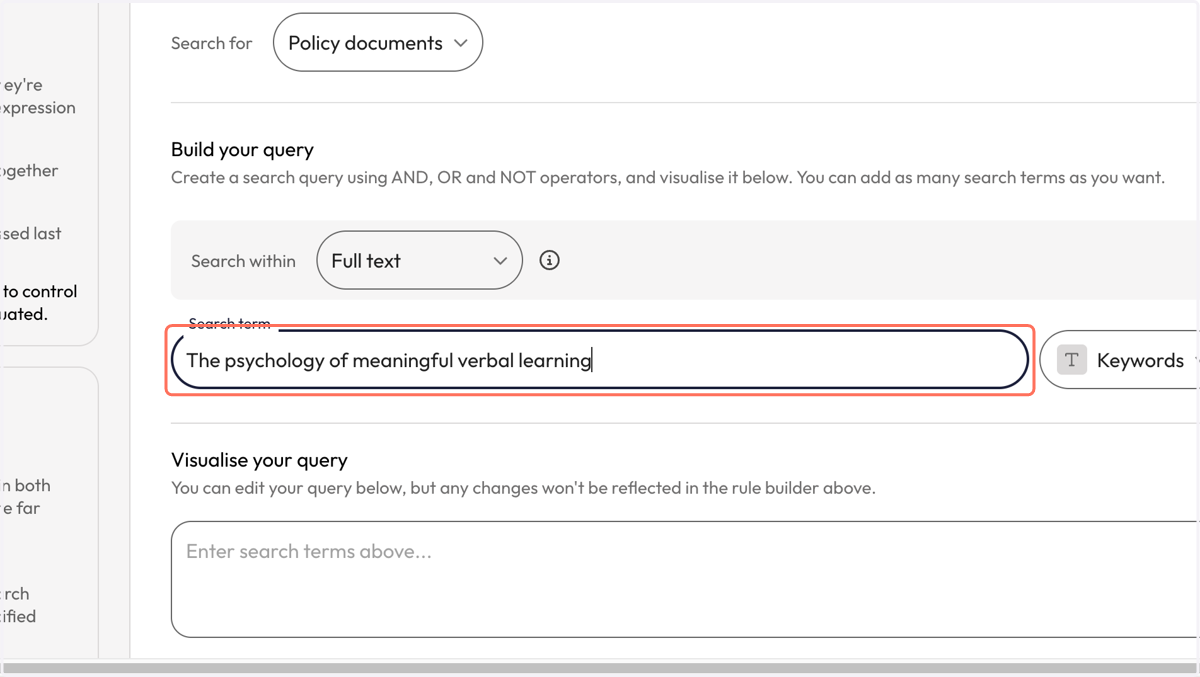The width and height of the screenshot is (1200, 677).
Task: Click the 'Search within' label
Action: pyautogui.click(x=243, y=261)
